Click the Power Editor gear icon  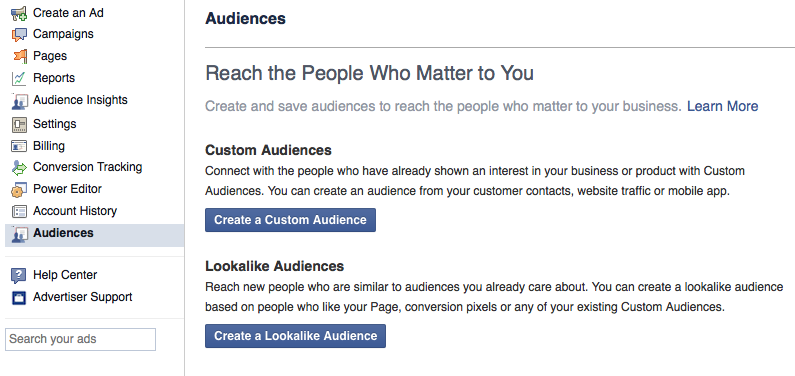tap(19, 190)
